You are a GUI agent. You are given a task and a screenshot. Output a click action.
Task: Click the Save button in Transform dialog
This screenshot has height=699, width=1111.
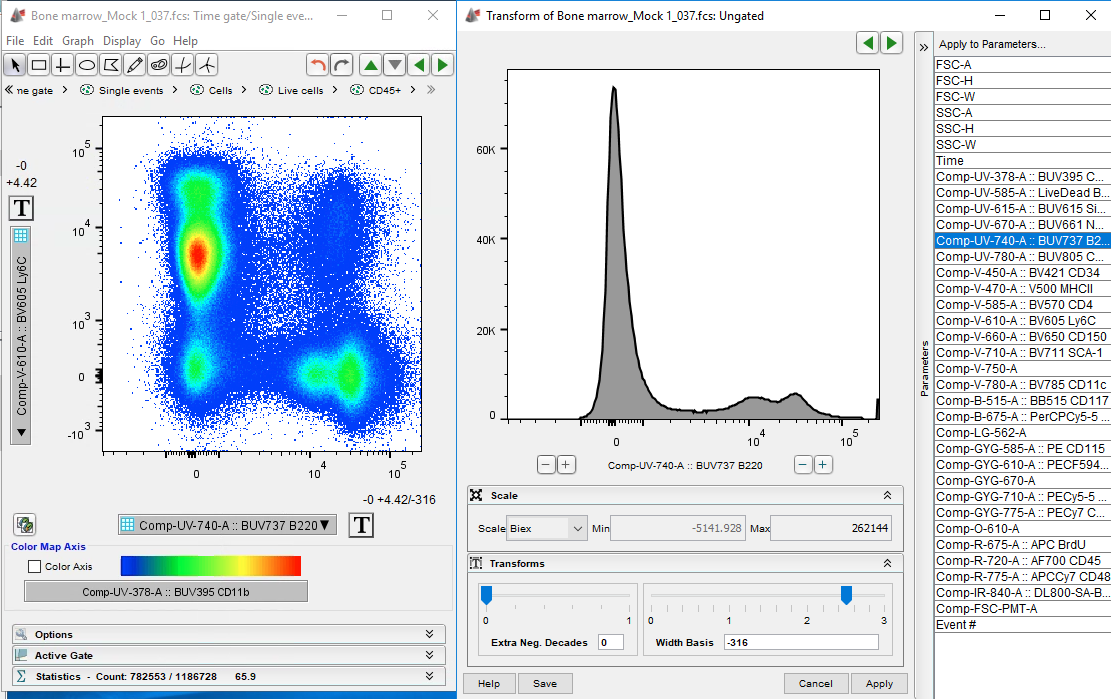point(545,684)
